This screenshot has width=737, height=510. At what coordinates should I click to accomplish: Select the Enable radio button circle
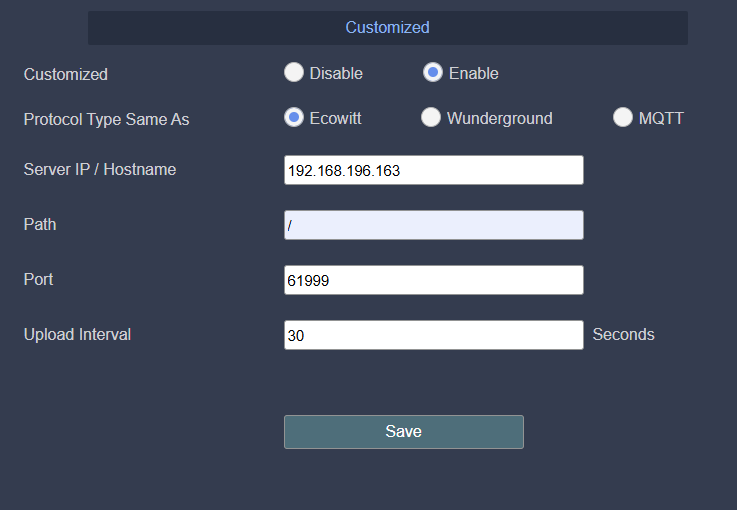click(433, 73)
